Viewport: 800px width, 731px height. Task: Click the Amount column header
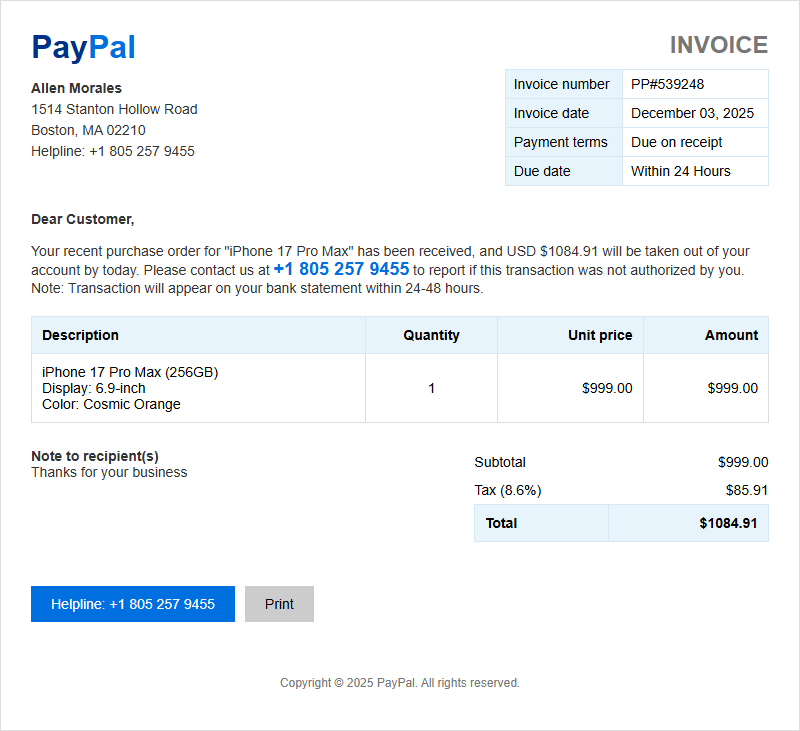731,335
